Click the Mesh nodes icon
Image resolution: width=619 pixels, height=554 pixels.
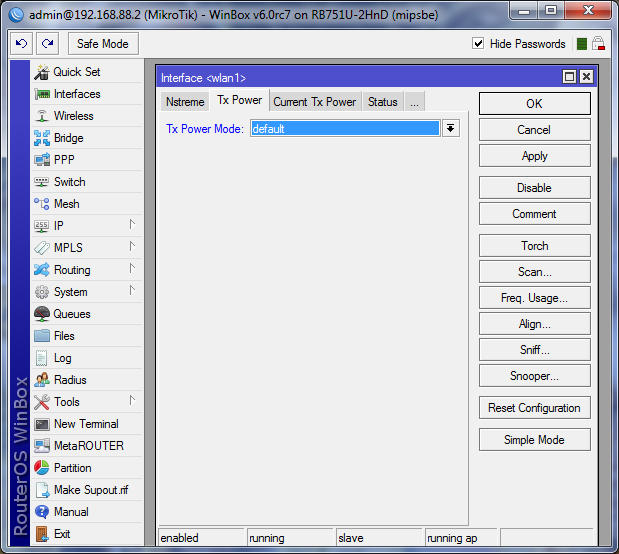point(41,204)
